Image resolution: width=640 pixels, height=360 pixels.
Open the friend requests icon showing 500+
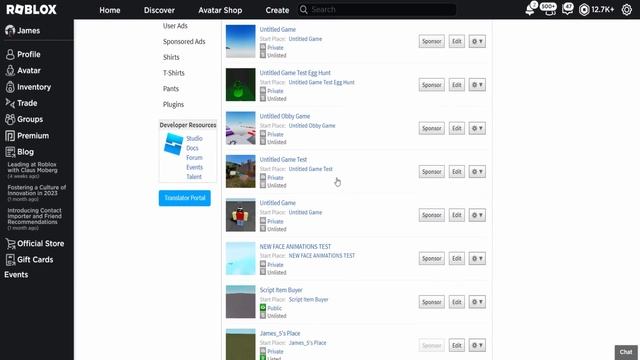[549, 9]
